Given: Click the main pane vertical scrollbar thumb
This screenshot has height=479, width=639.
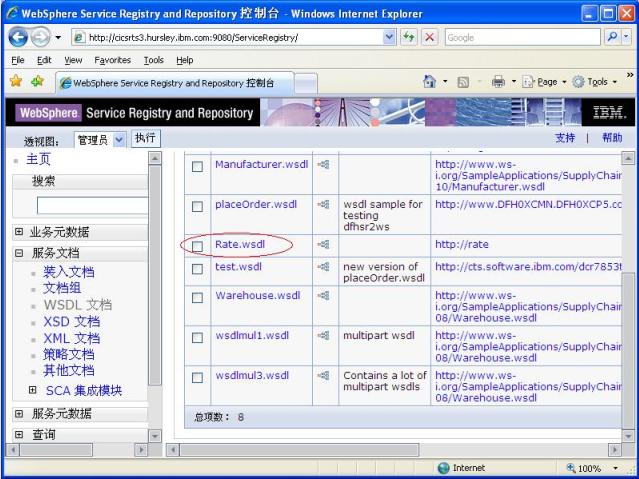Looking at the screenshot, I should (x=628, y=351).
